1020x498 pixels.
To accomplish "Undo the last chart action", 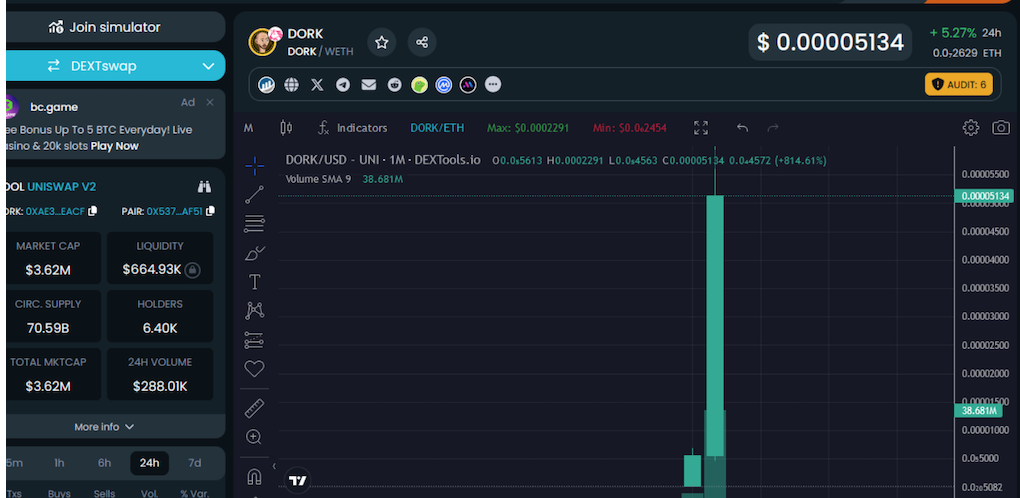I will tap(742, 128).
